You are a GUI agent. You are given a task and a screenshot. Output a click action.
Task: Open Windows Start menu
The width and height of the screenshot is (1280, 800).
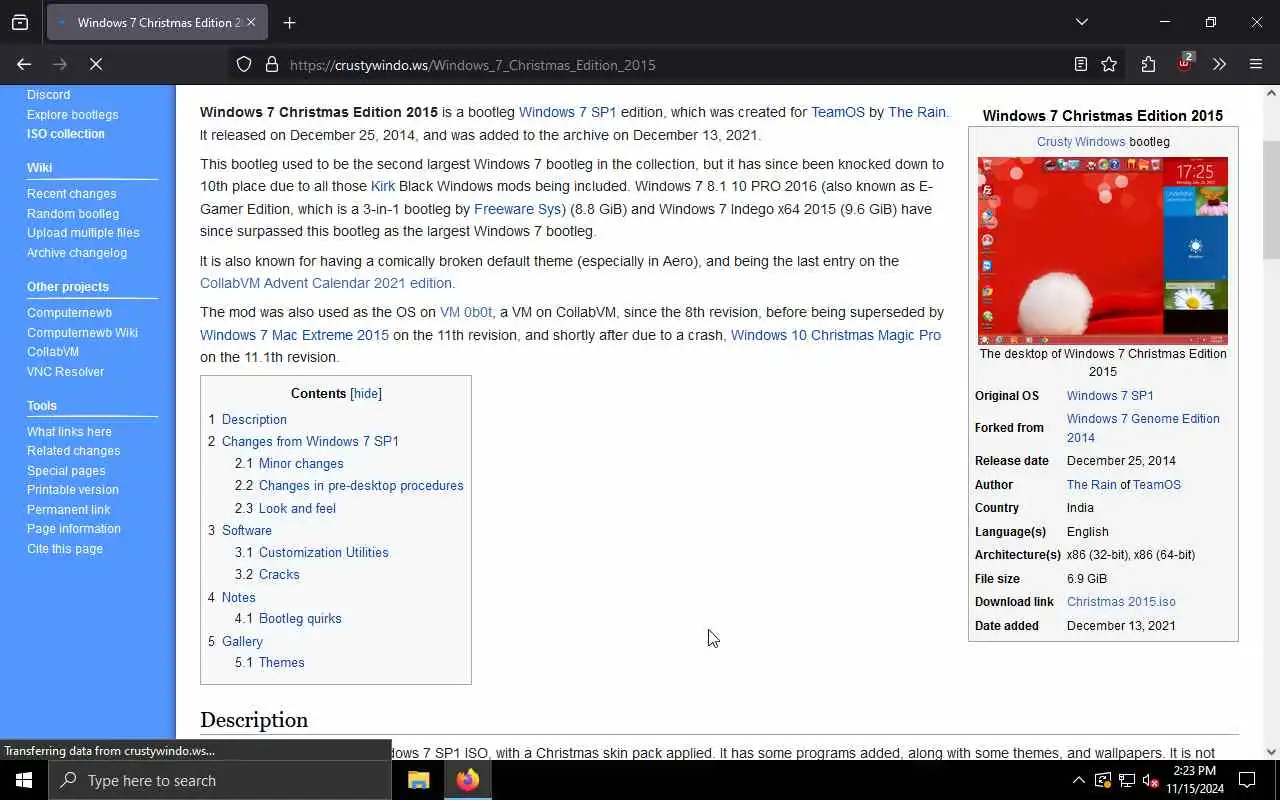24,780
